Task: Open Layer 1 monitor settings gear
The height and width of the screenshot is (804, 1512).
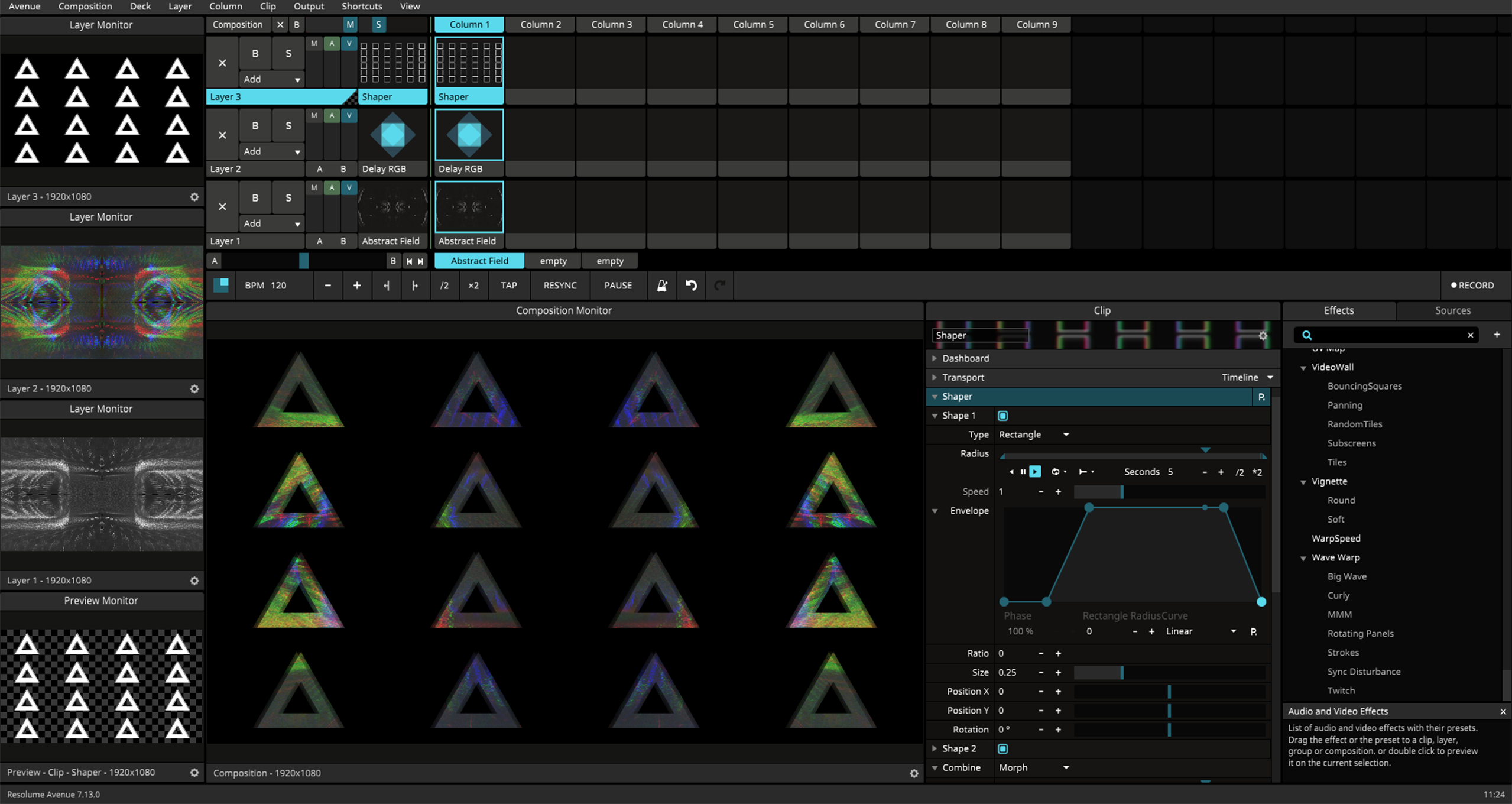Action: tap(194, 581)
